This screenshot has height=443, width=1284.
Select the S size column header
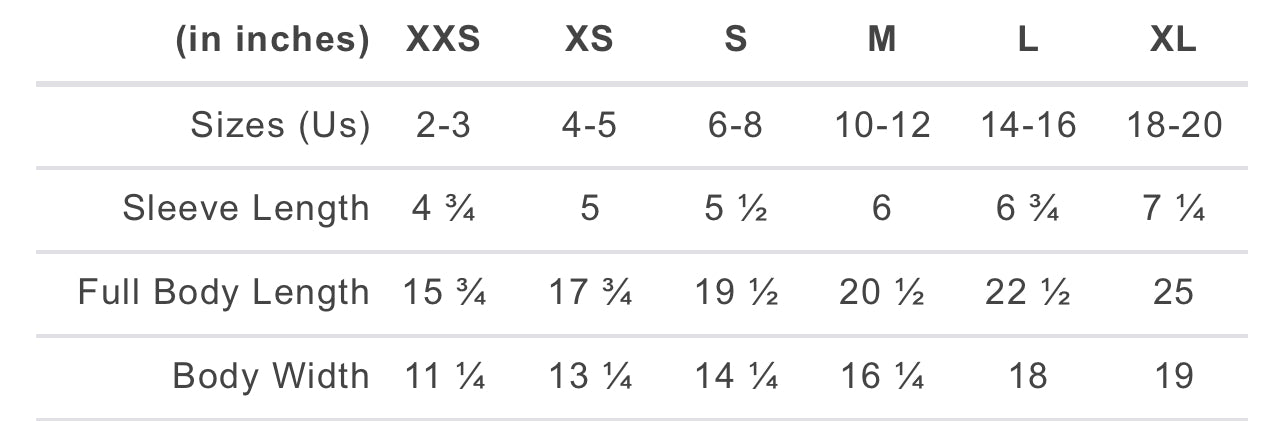pos(735,40)
